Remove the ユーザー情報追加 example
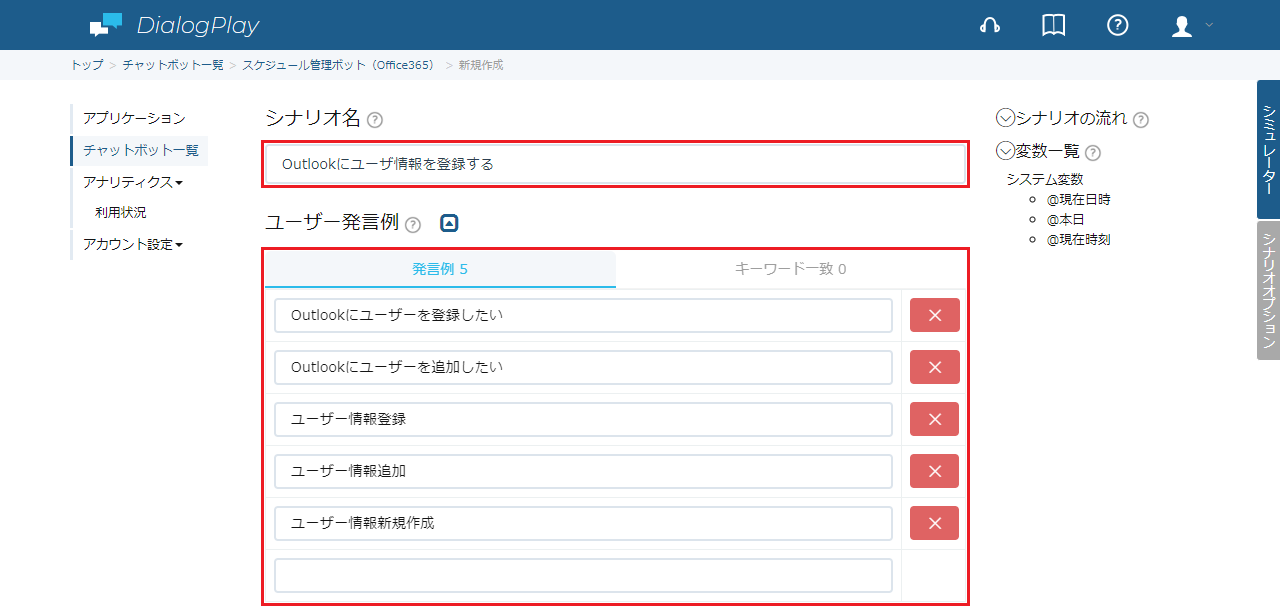The image size is (1280, 615). 935,471
